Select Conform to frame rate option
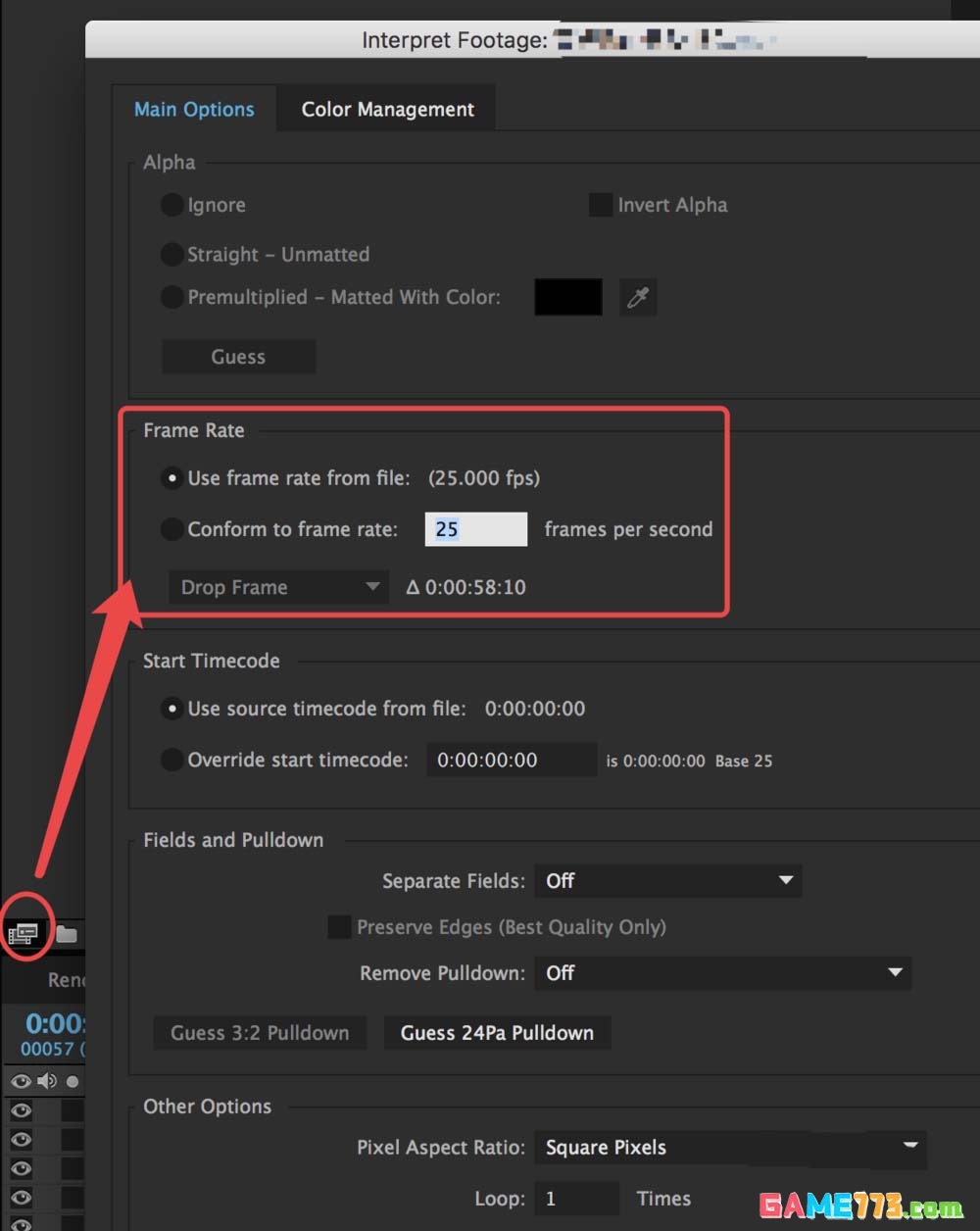The image size is (980, 1231). click(171, 529)
